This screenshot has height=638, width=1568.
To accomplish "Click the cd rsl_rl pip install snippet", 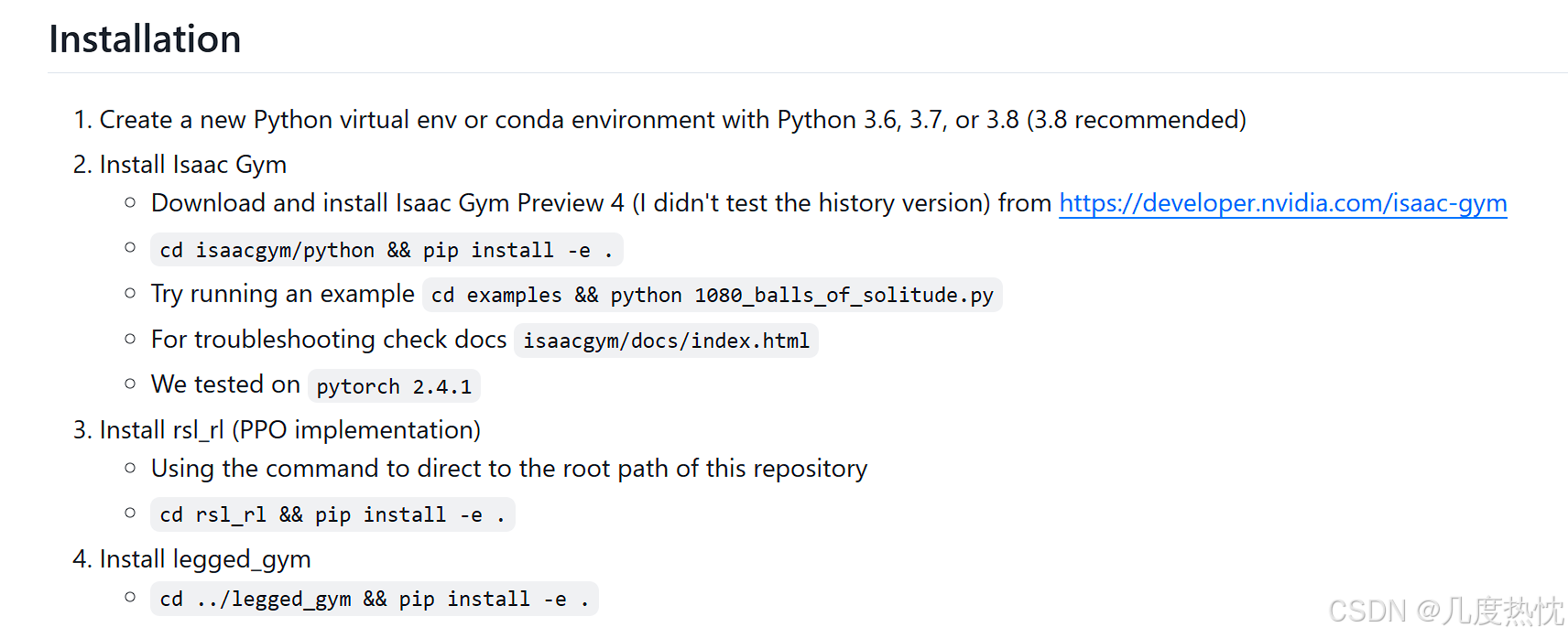I will [332, 514].
